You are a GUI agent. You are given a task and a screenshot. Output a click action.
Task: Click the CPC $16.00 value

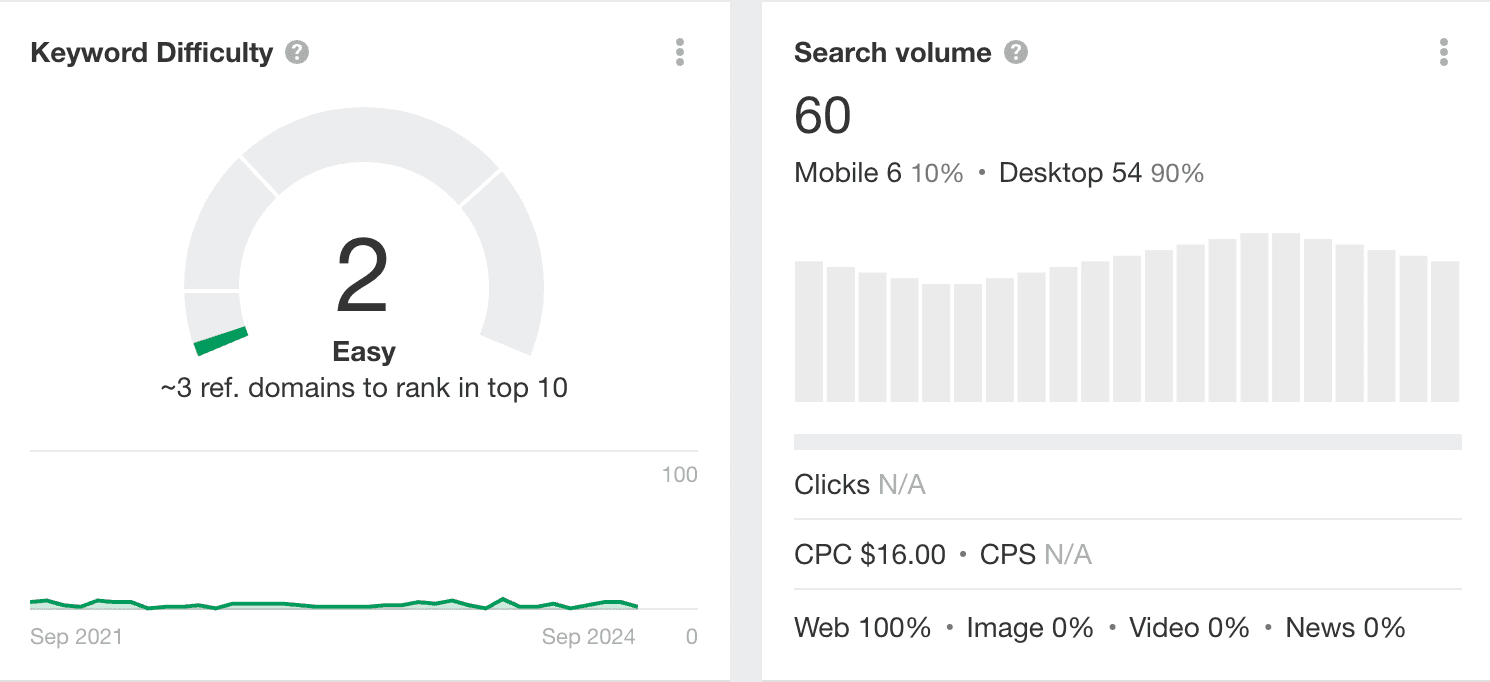click(869, 554)
